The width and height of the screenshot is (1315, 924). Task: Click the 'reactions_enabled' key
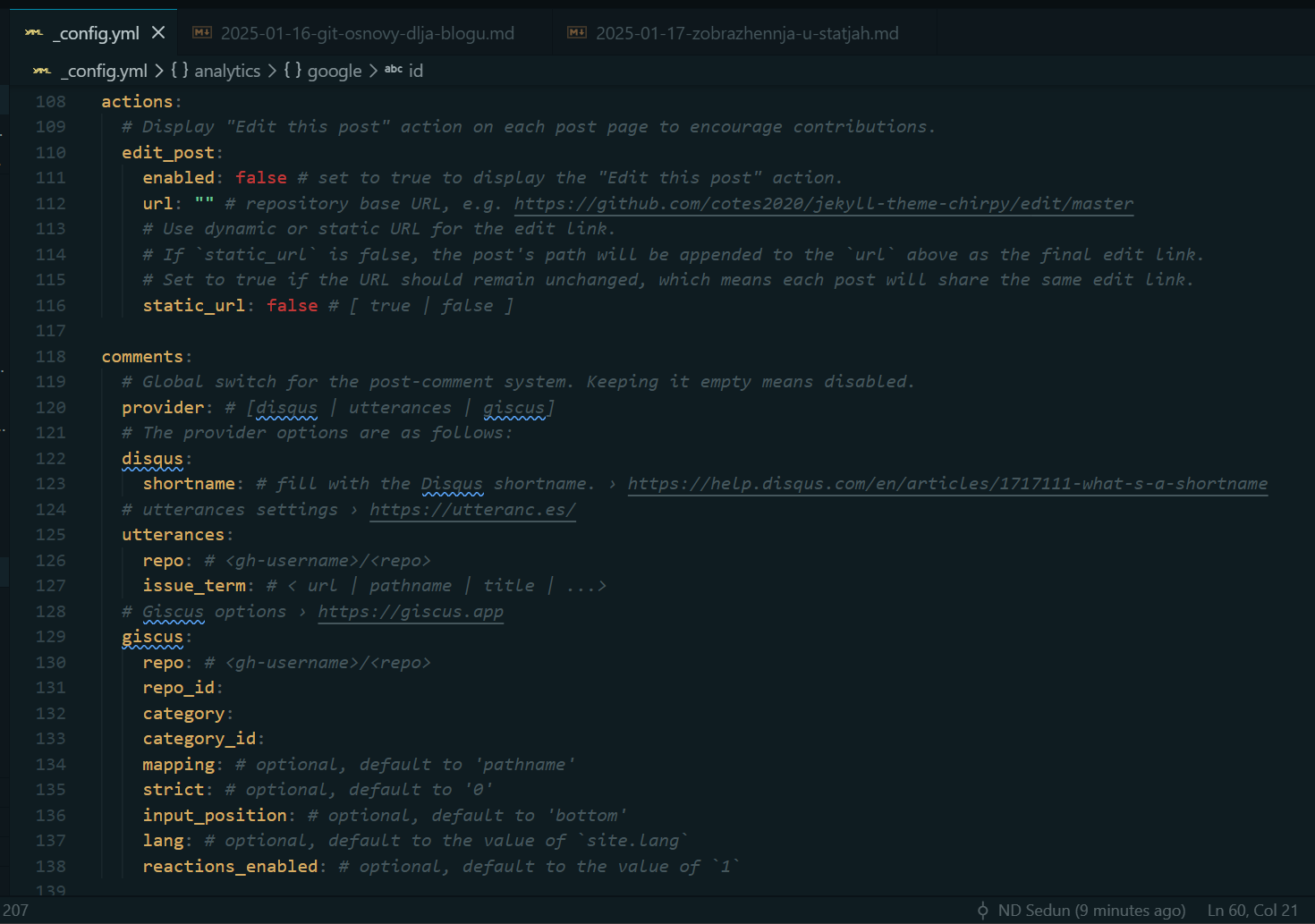tap(230, 867)
